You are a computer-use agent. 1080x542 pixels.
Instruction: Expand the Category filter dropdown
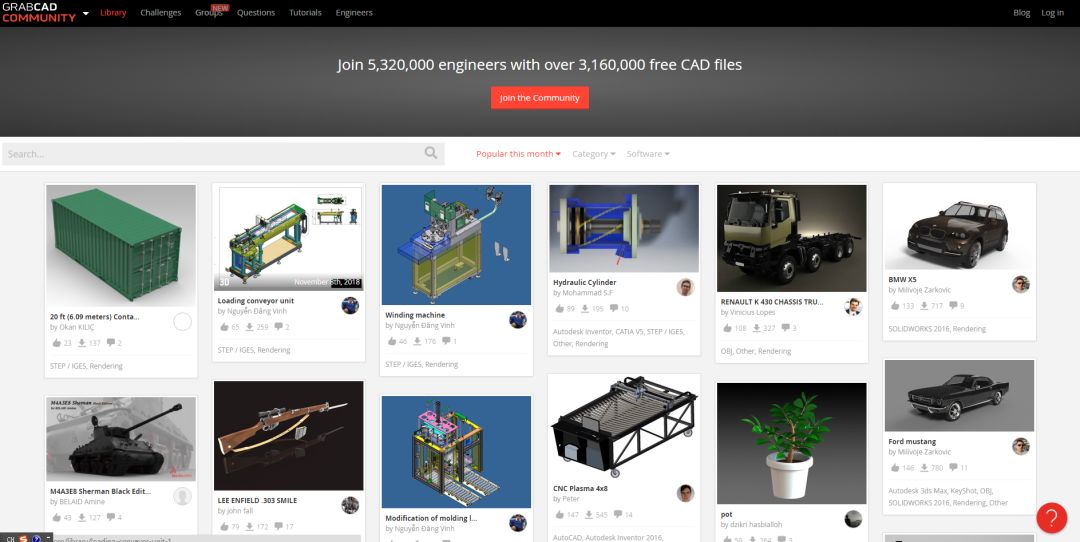pos(594,154)
